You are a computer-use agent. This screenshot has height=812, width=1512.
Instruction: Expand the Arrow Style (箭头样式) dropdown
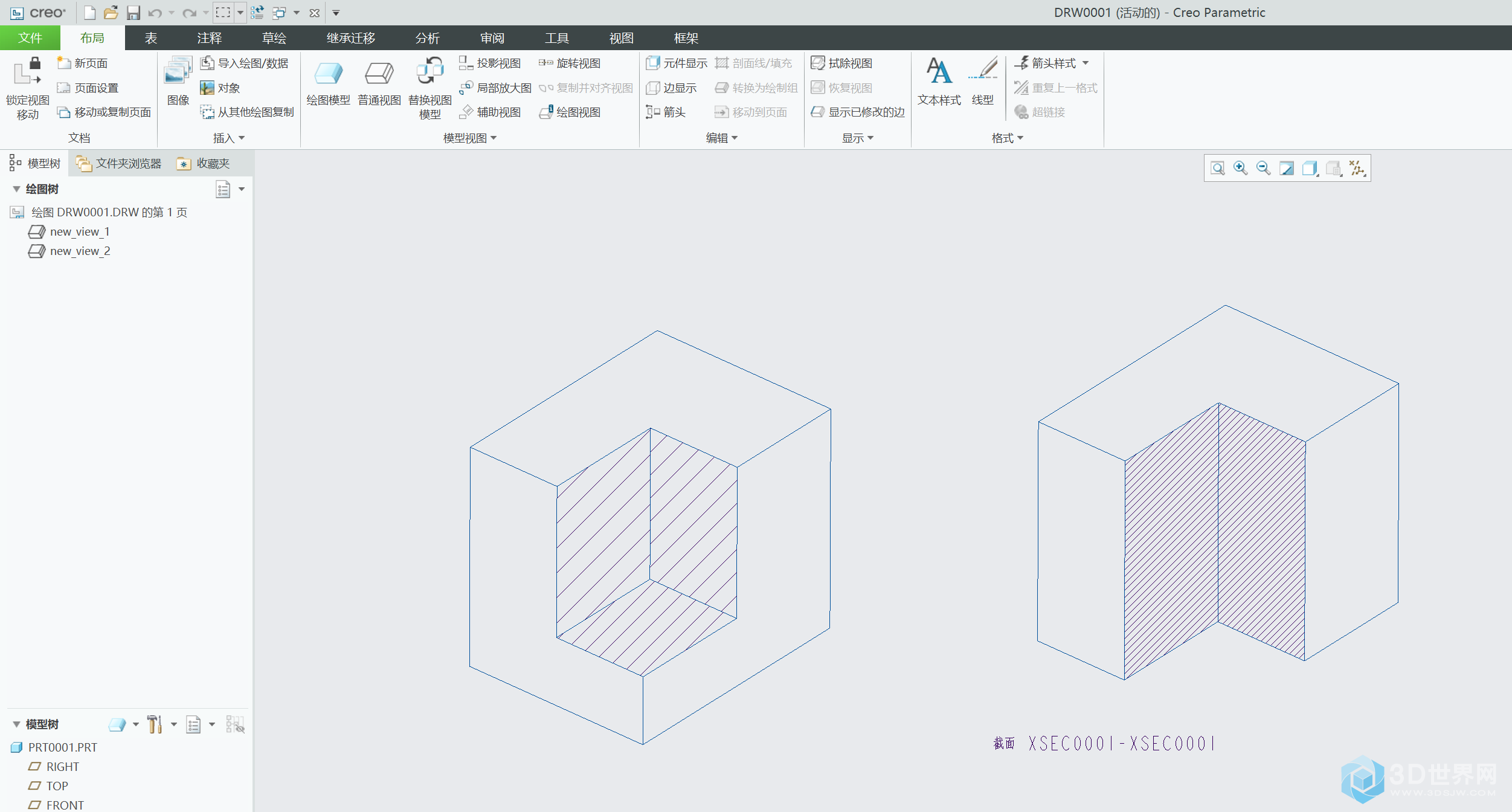pos(1086,63)
